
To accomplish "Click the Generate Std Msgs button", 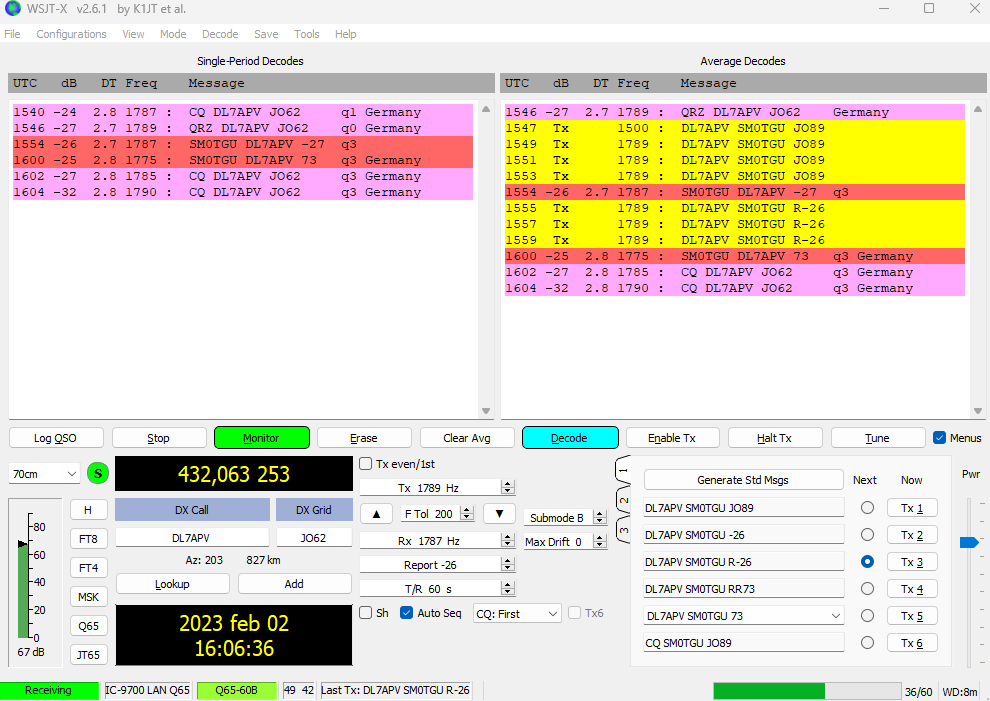I will (743, 480).
